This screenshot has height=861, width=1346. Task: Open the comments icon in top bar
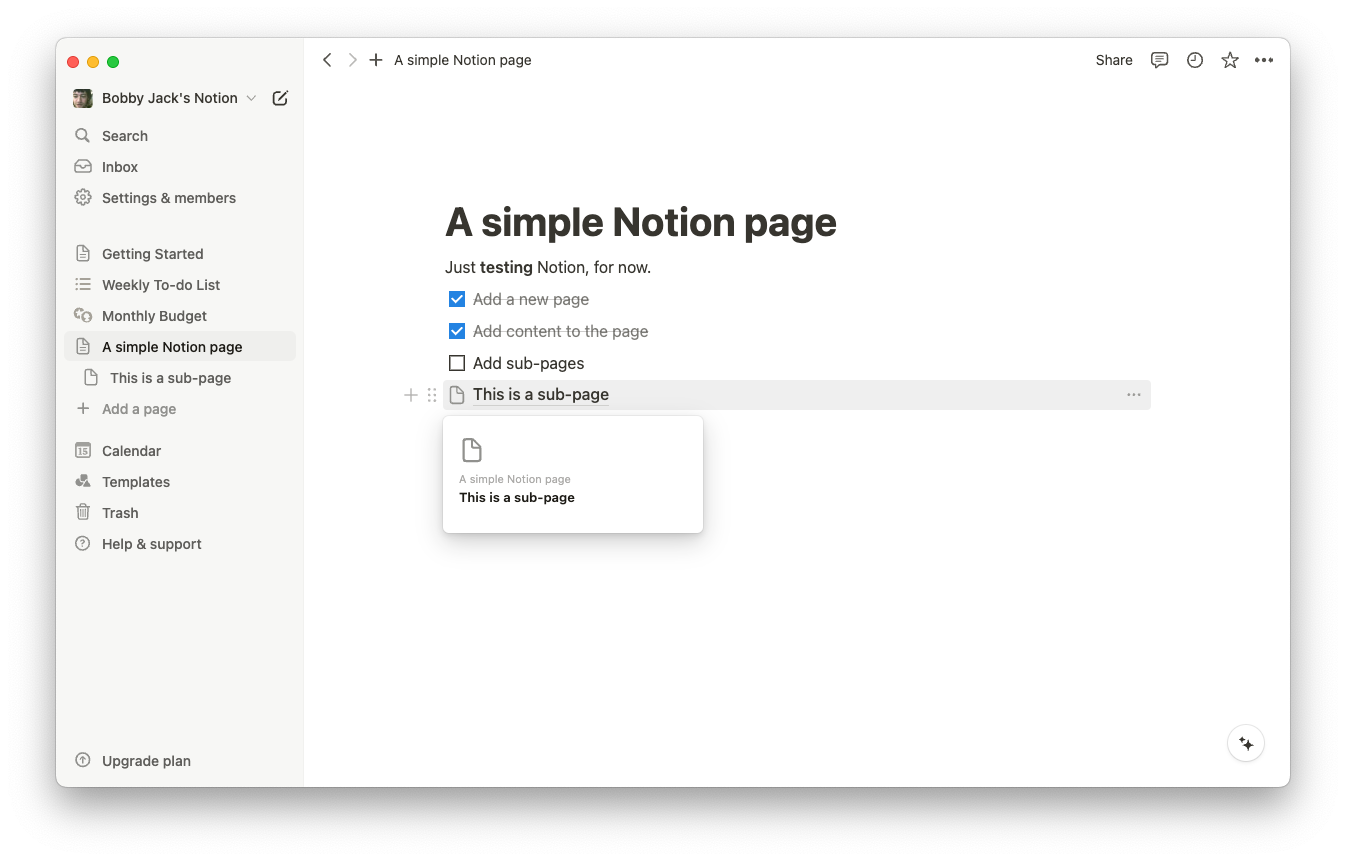tap(1160, 60)
